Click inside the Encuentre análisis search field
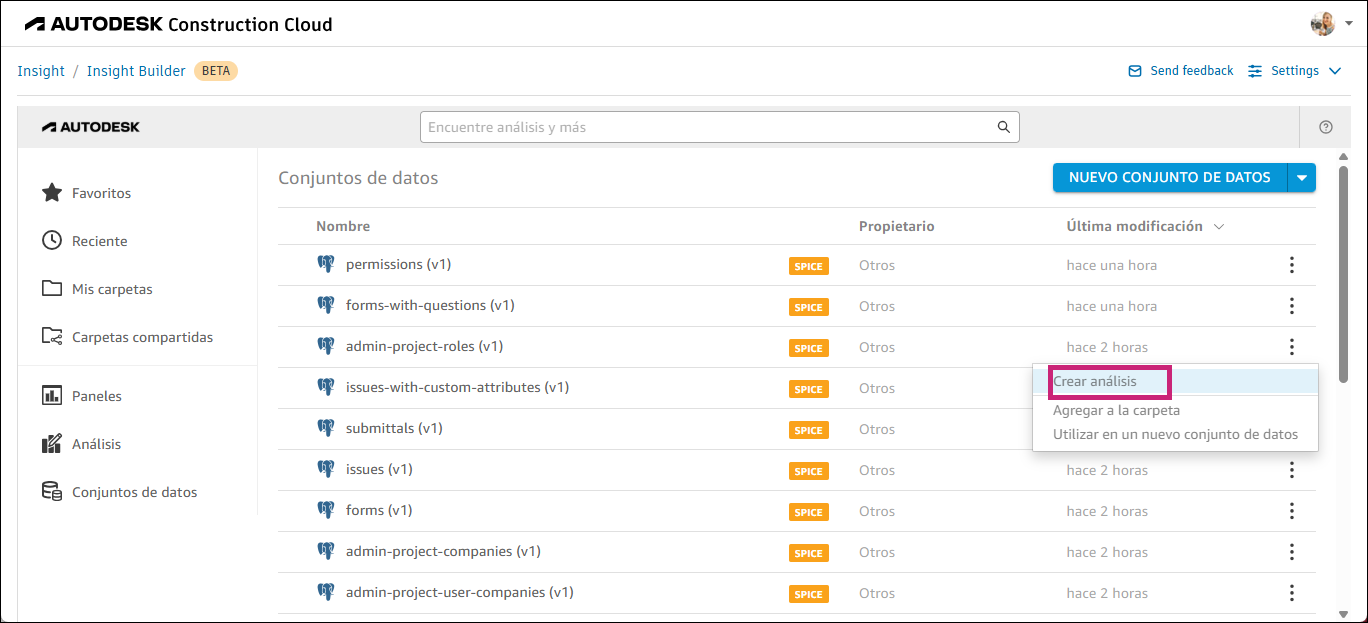 (700, 127)
